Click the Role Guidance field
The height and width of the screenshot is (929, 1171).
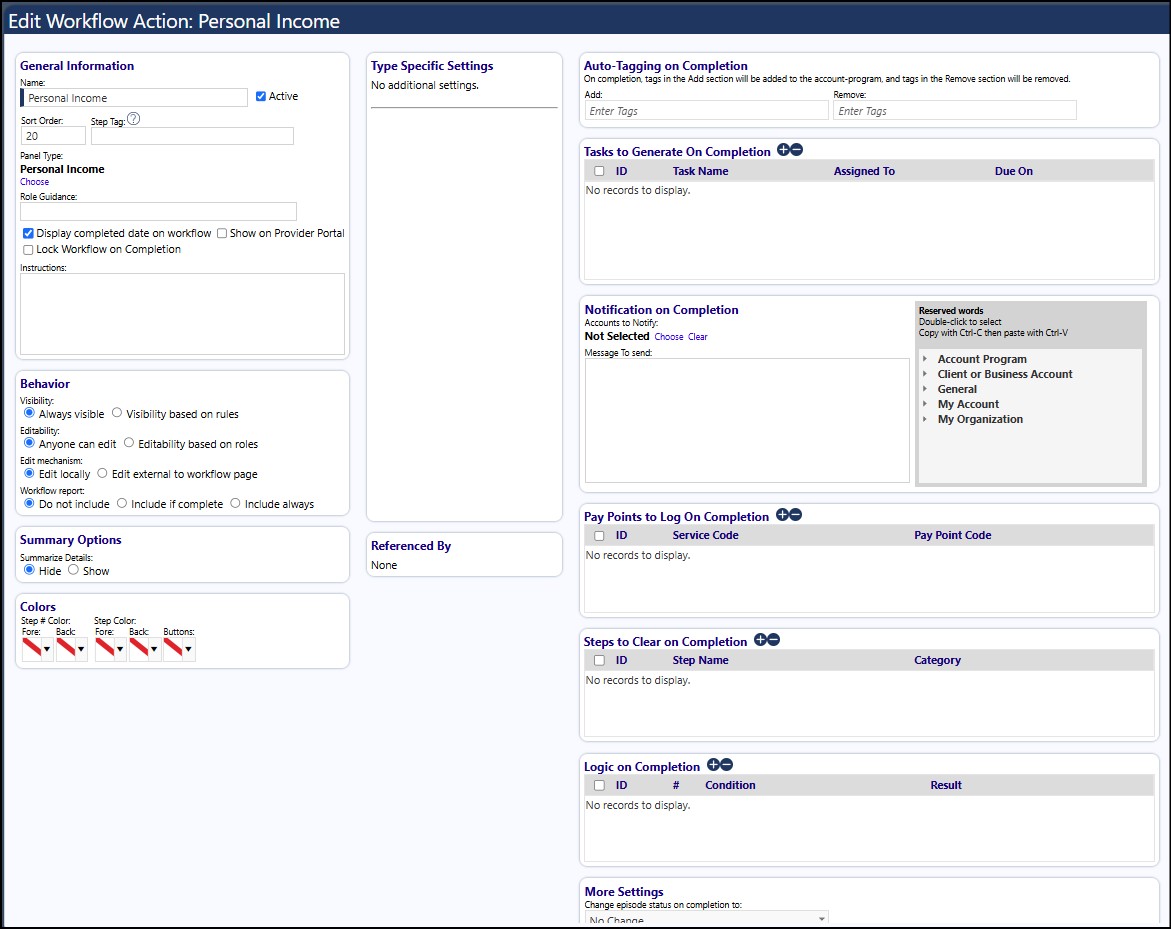[x=158, y=211]
